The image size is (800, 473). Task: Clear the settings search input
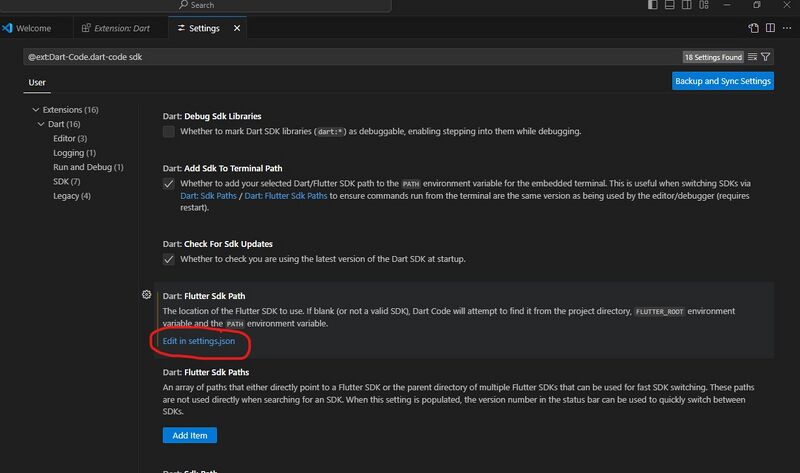point(753,57)
